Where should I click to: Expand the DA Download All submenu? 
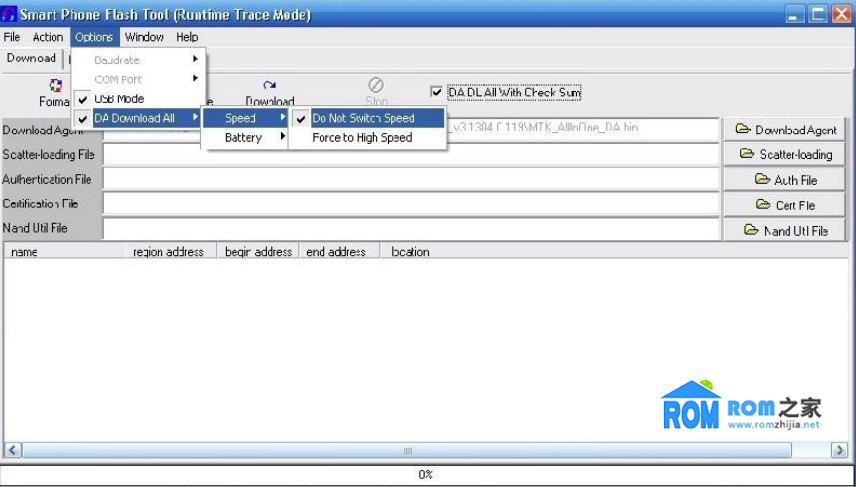pyautogui.click(x=139, y=118)
